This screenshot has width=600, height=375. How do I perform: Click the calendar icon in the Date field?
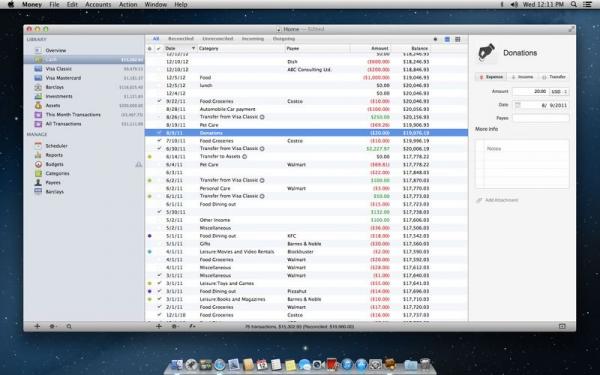(517, 105)
